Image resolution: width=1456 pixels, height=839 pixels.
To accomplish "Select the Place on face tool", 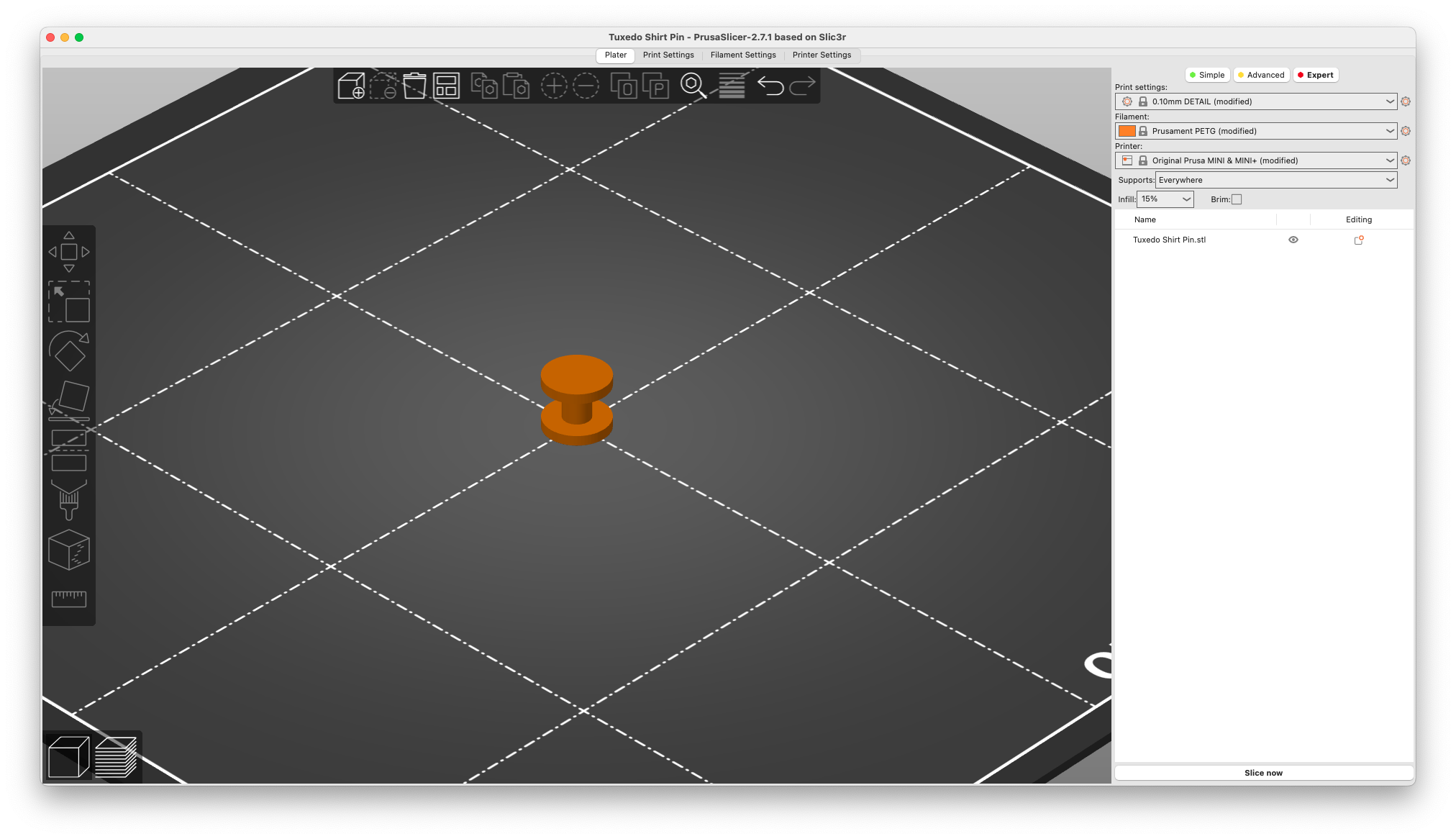I will coord(69,400).
